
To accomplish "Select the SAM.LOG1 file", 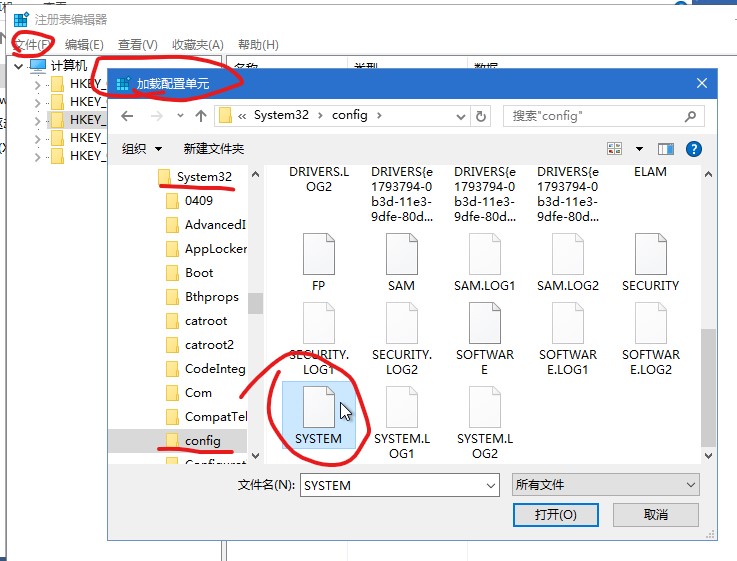I will (485, 262).
